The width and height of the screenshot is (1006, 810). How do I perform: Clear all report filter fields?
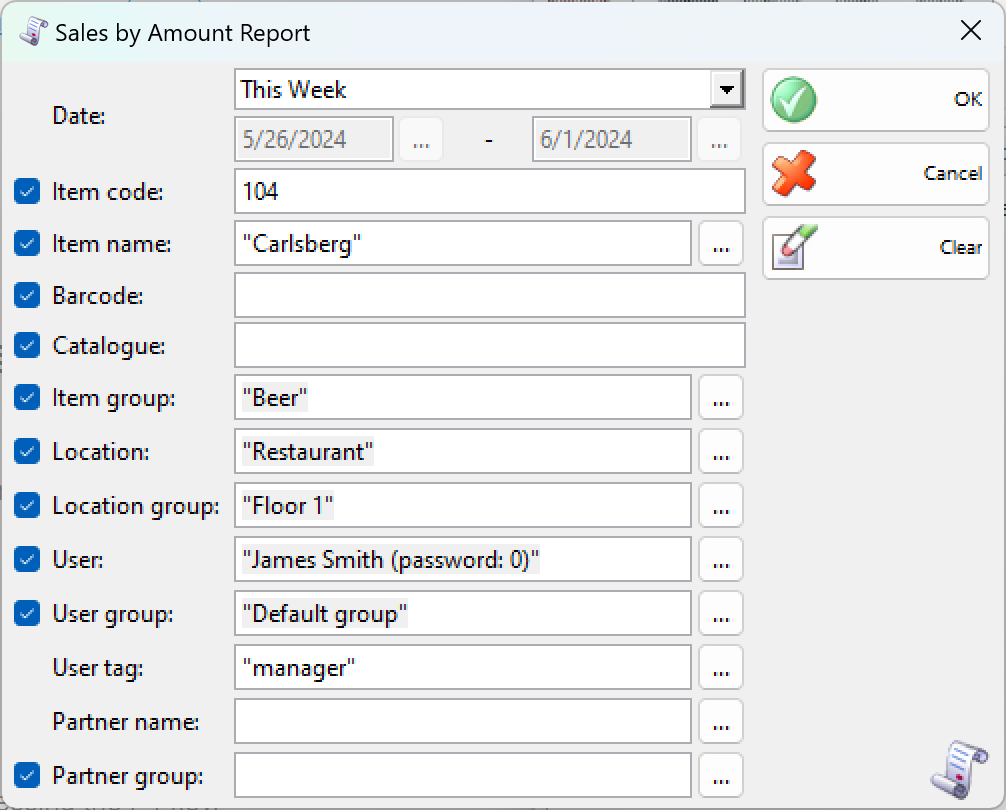[x=875, y=248]
